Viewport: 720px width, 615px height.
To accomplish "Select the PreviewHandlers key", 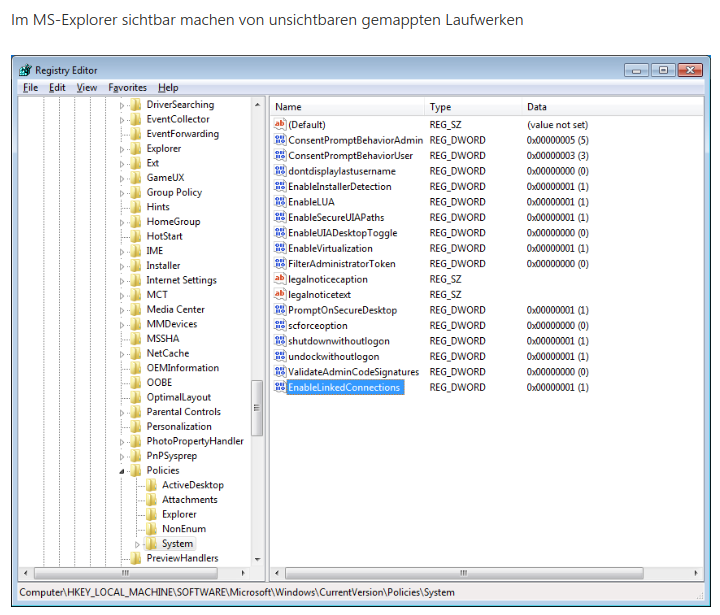I will click(x=182, y=558).
